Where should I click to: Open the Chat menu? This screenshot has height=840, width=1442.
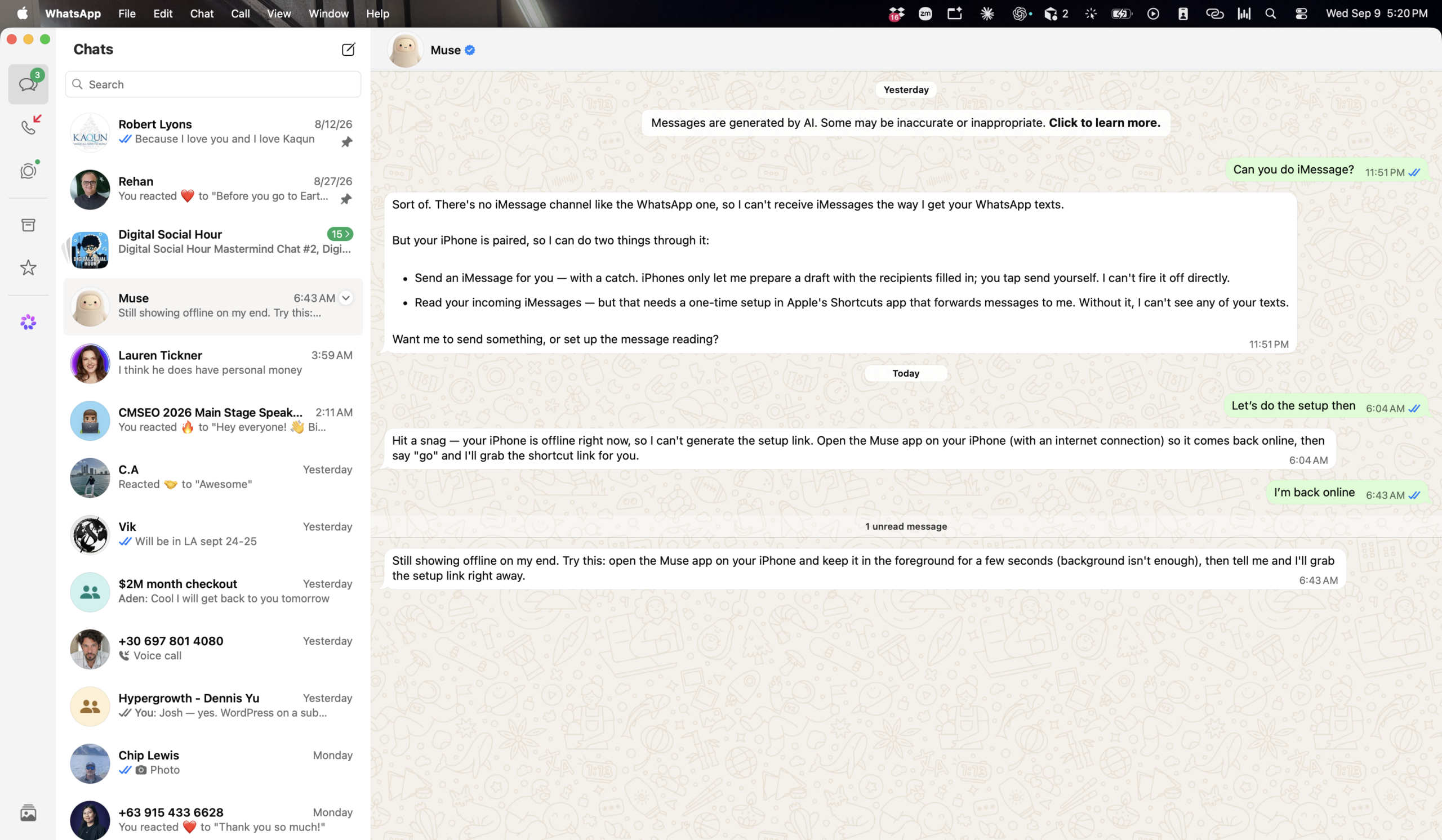202,13
